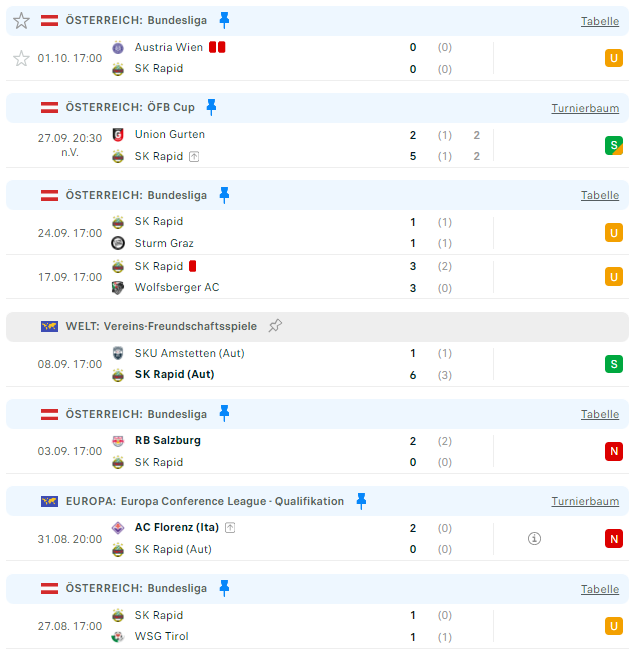Unpin the Europa Conference League Qualifikation
Screen dimensions: 638x652
tap(361, 501)
